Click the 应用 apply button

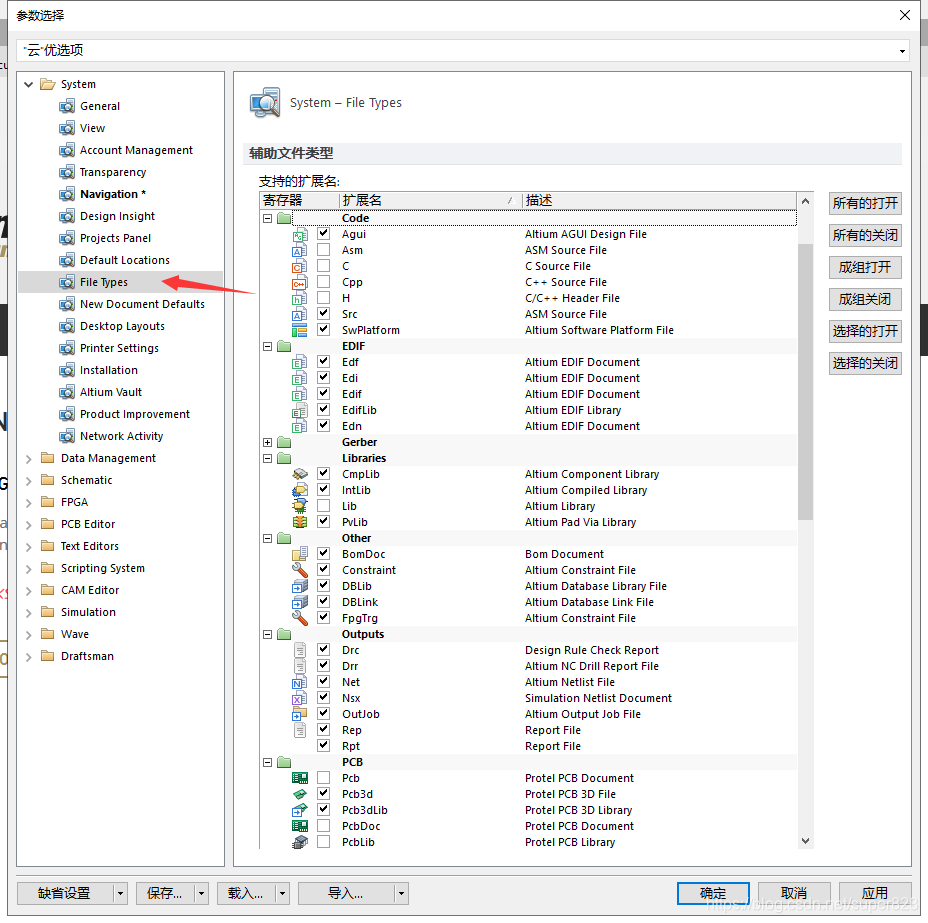[875, 893]
